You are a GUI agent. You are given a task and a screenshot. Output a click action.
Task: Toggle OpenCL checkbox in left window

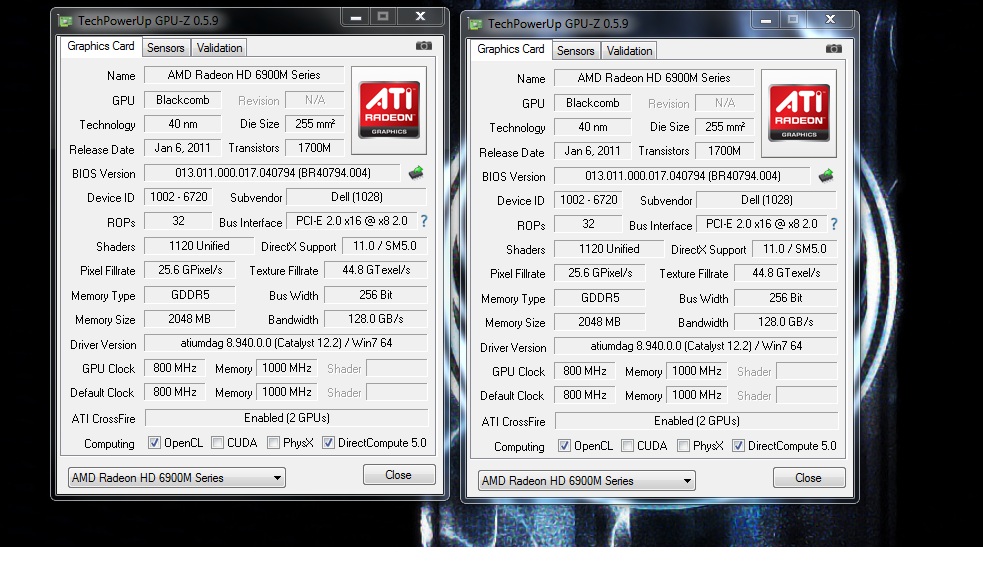[154, 443]
